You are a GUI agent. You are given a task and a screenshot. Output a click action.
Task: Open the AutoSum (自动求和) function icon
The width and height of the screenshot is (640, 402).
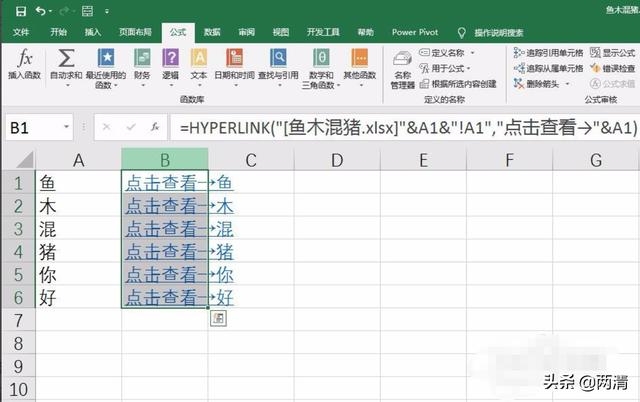coord(66,62)
